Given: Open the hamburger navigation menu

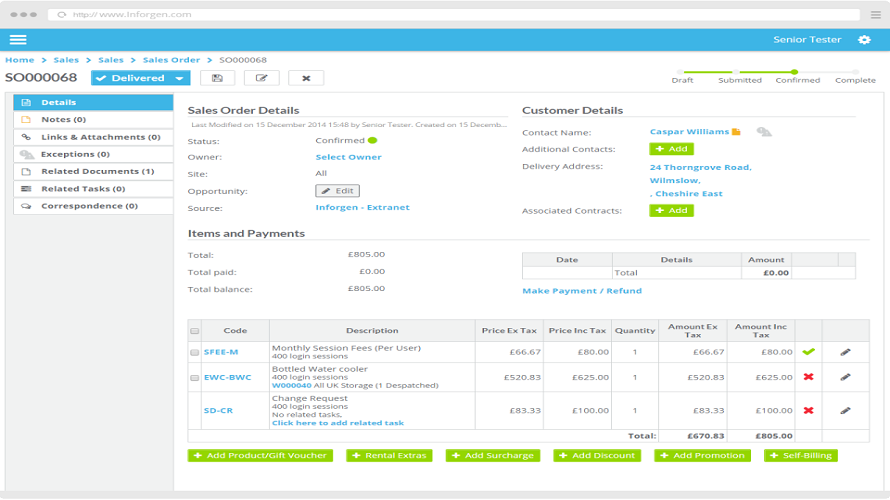Looking at the screenshot, I should point(18,40).
